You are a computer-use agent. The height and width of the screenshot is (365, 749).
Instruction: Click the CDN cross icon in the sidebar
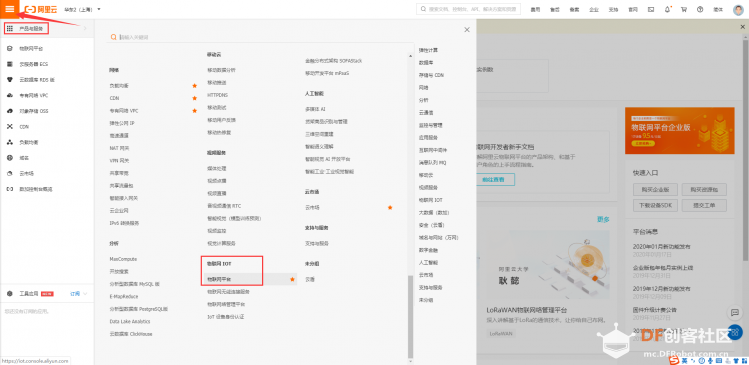point(10,127)
